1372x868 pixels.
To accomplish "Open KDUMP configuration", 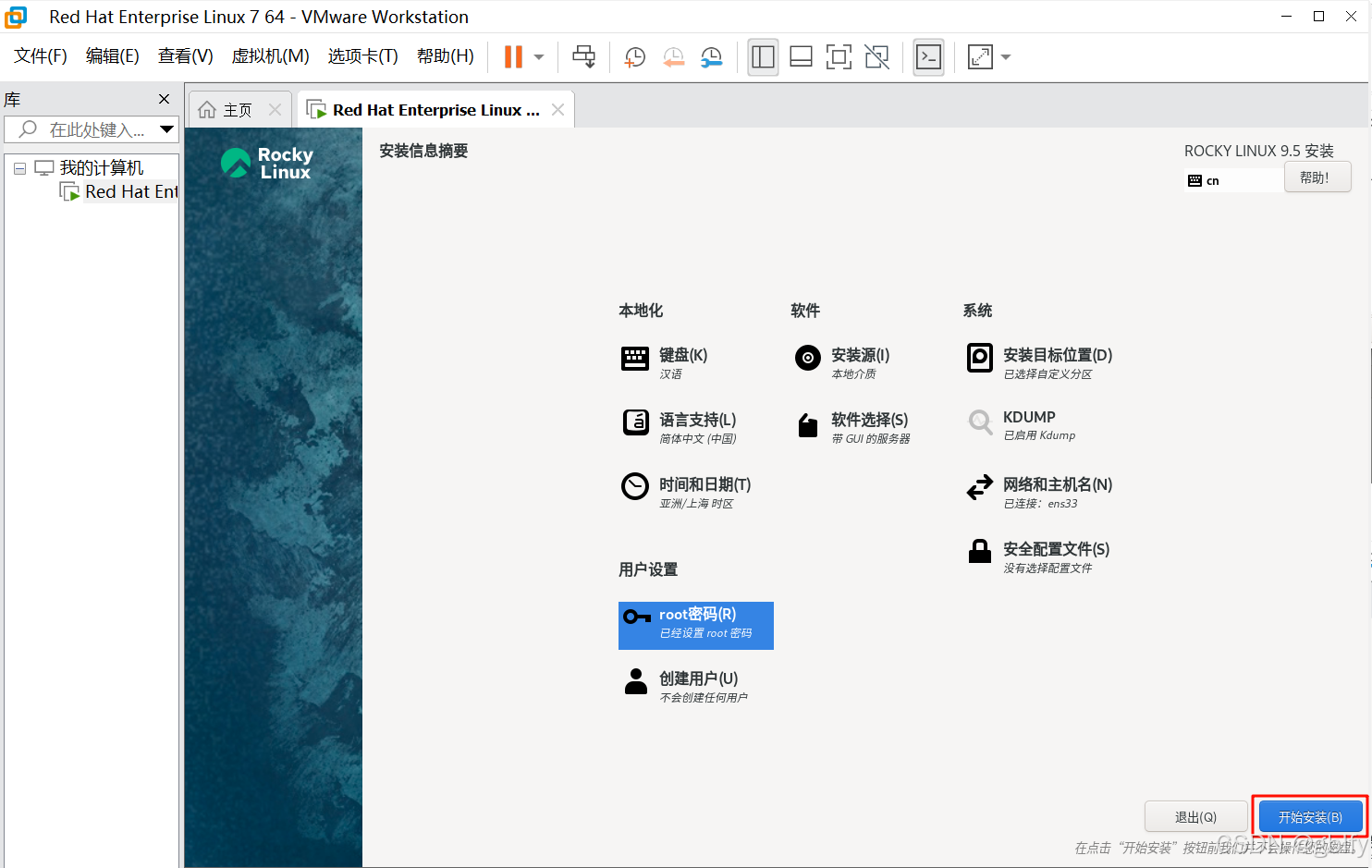I will point(1022,425).
